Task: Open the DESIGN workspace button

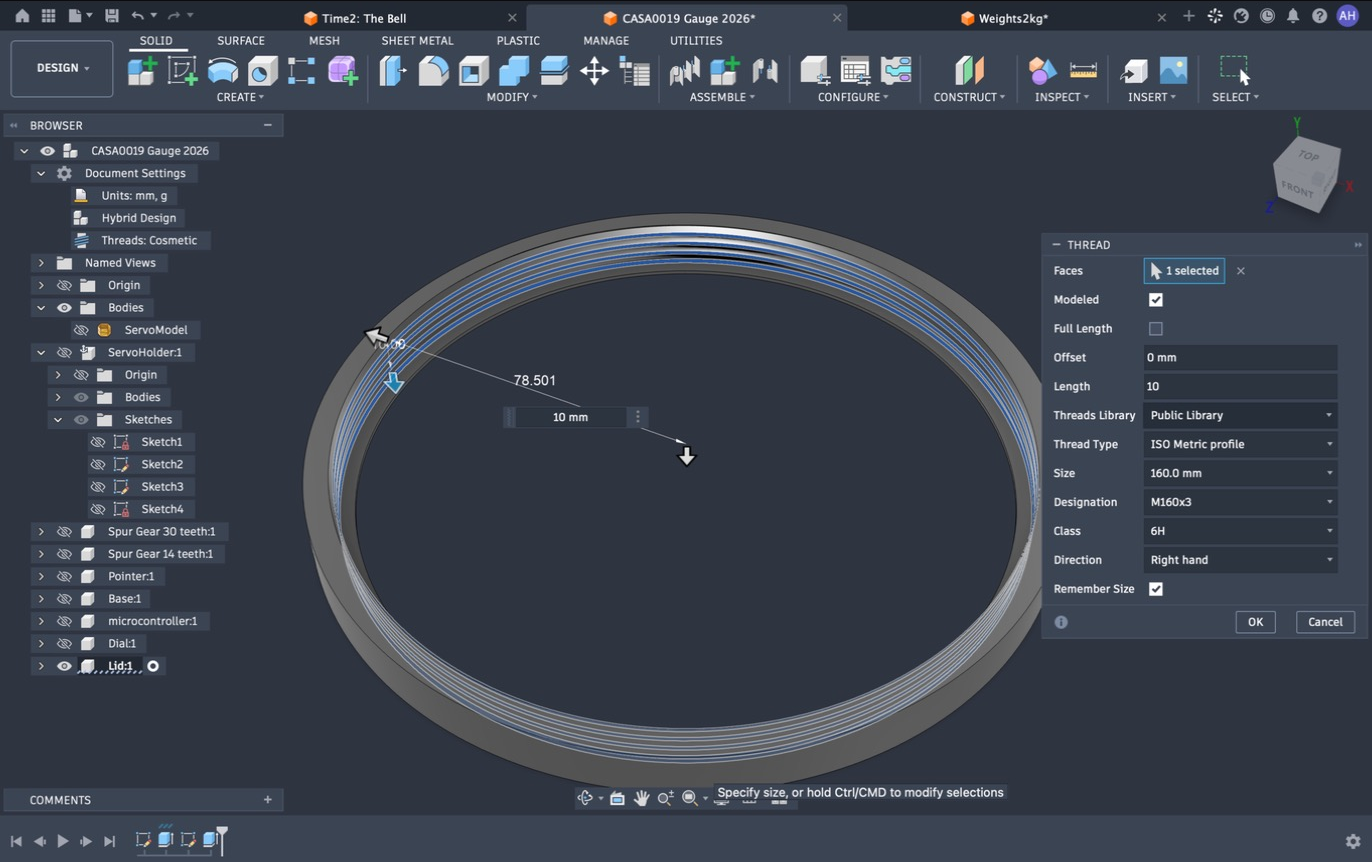Action: [x=62, y=68]
